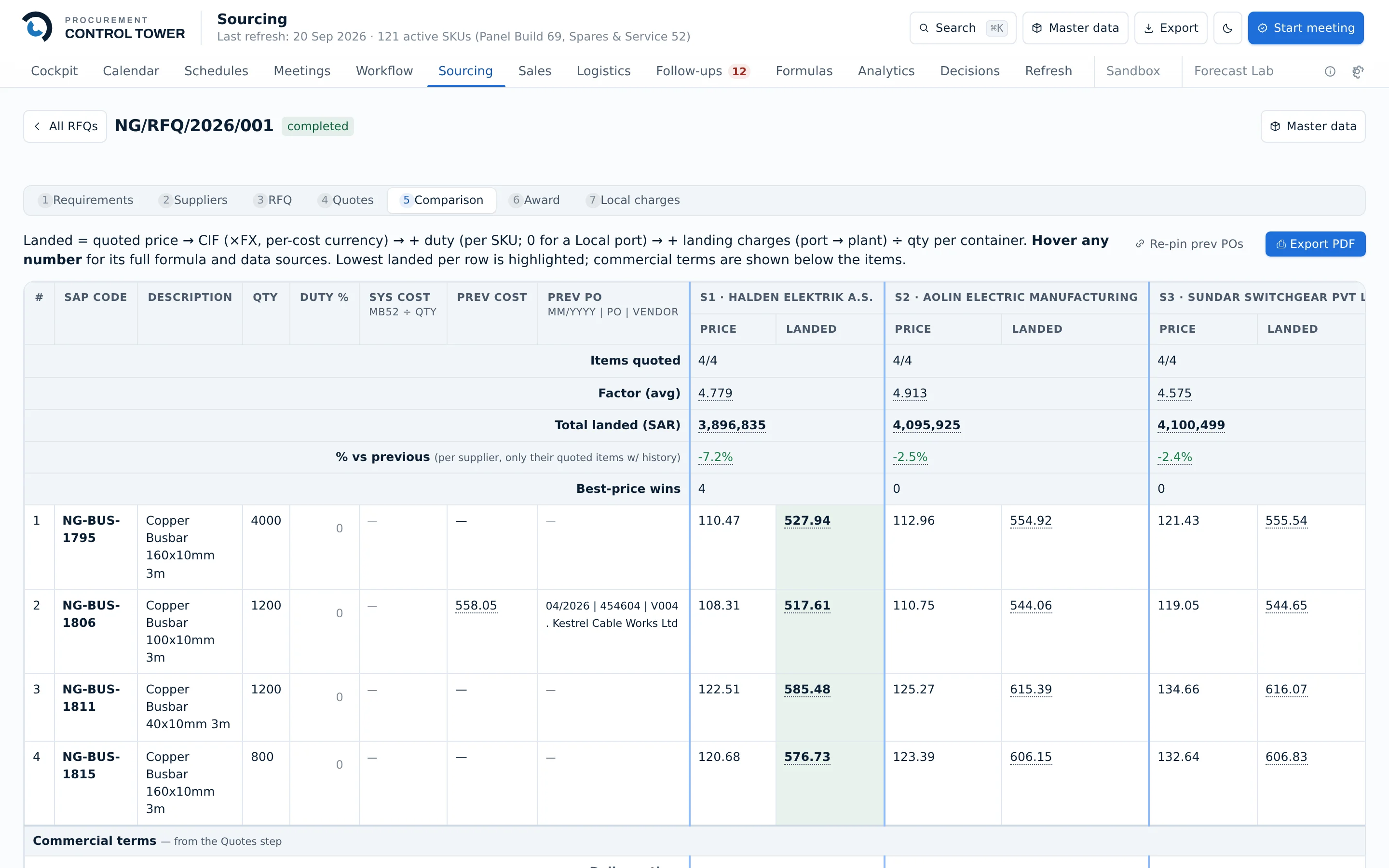Click S1 factor value 4.779
The height and width of the screenshot is (868, 1389).
pos(715,393)
